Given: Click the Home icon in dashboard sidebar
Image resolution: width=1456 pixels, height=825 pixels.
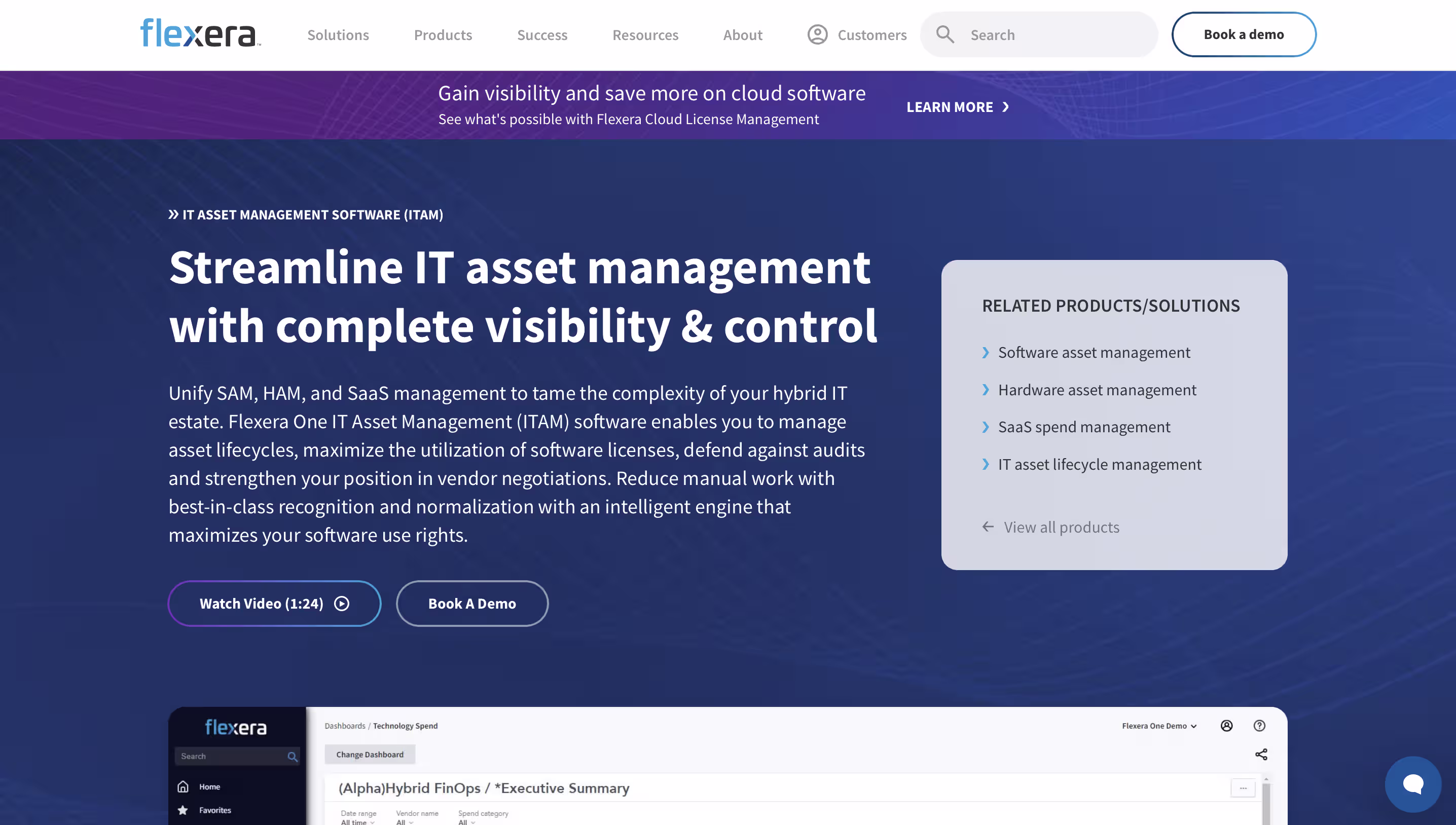Looking at the screenshot, I should click(183, 786).
